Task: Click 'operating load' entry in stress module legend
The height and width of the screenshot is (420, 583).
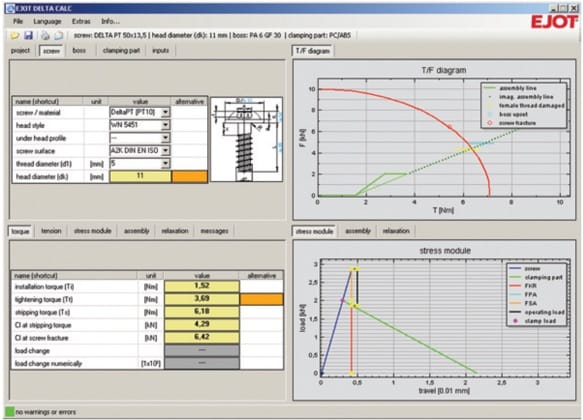Action: [544, 312]
